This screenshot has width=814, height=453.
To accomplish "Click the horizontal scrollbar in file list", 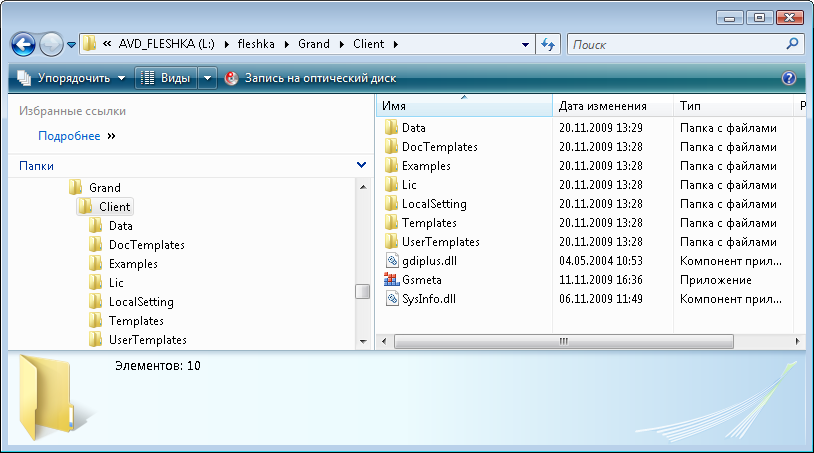I will 564,341.
